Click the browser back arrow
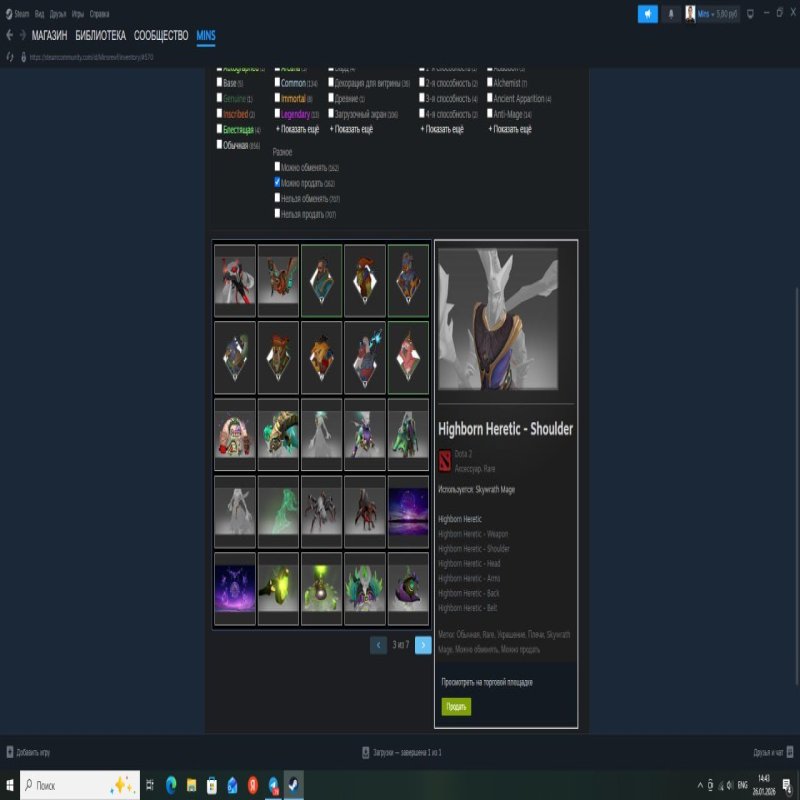Image resolution: width=800 pixels, height=800 pixels. click(x=9, y=35)
